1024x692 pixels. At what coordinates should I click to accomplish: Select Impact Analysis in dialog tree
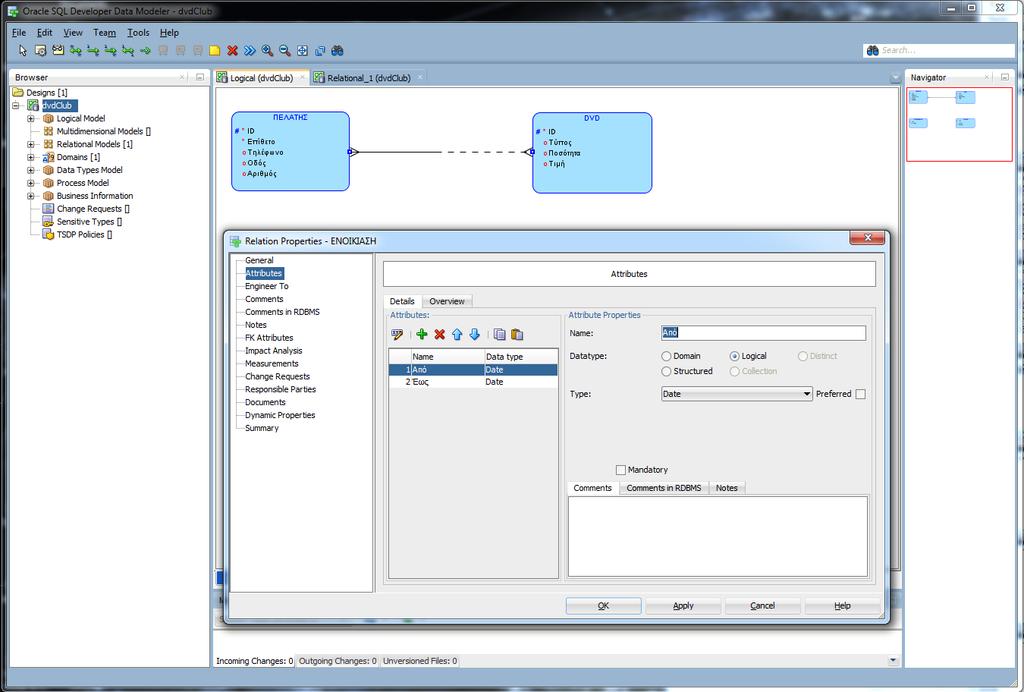tap(274, 351)
